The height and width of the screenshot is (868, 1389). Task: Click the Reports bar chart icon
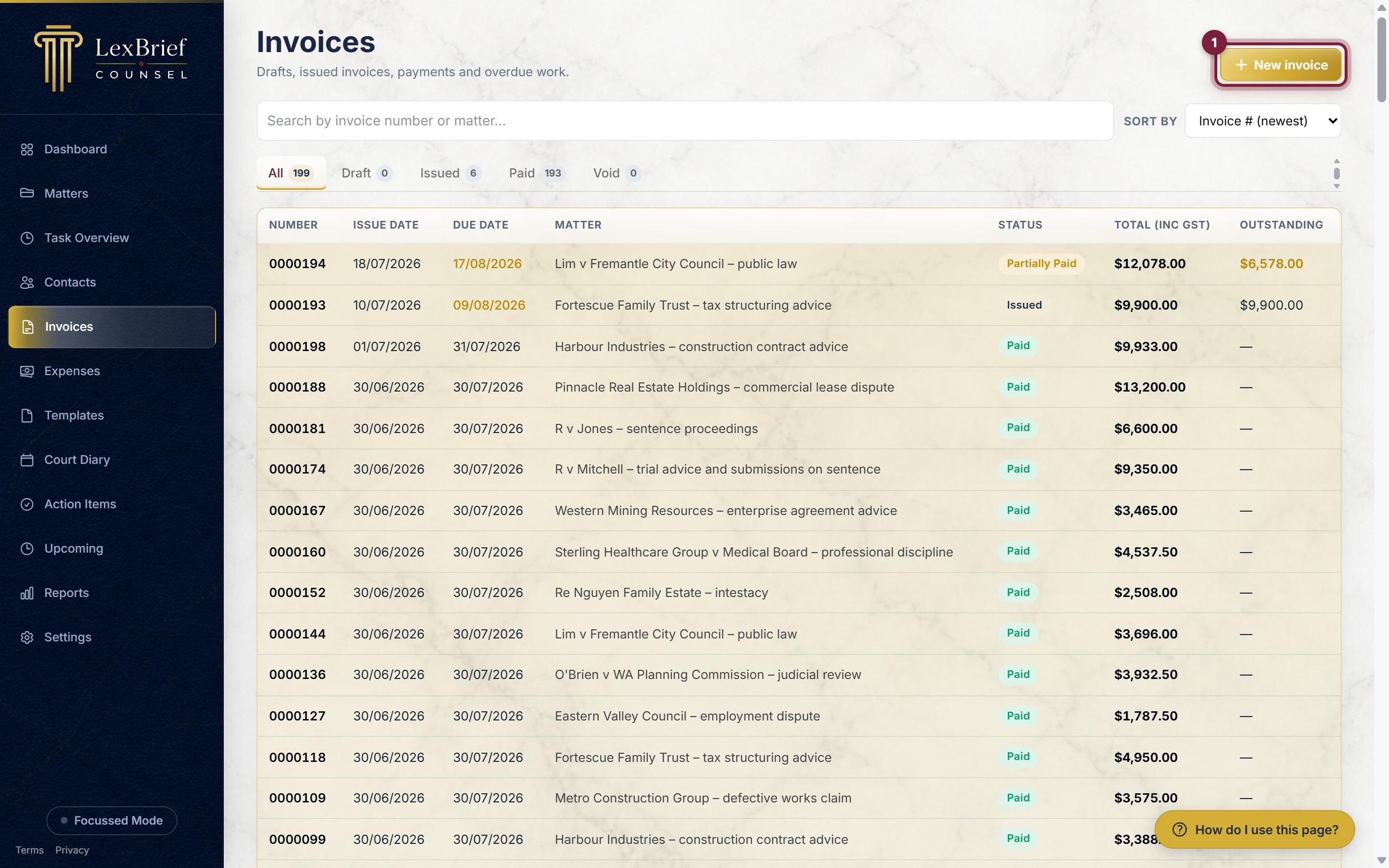click(27, 593)
